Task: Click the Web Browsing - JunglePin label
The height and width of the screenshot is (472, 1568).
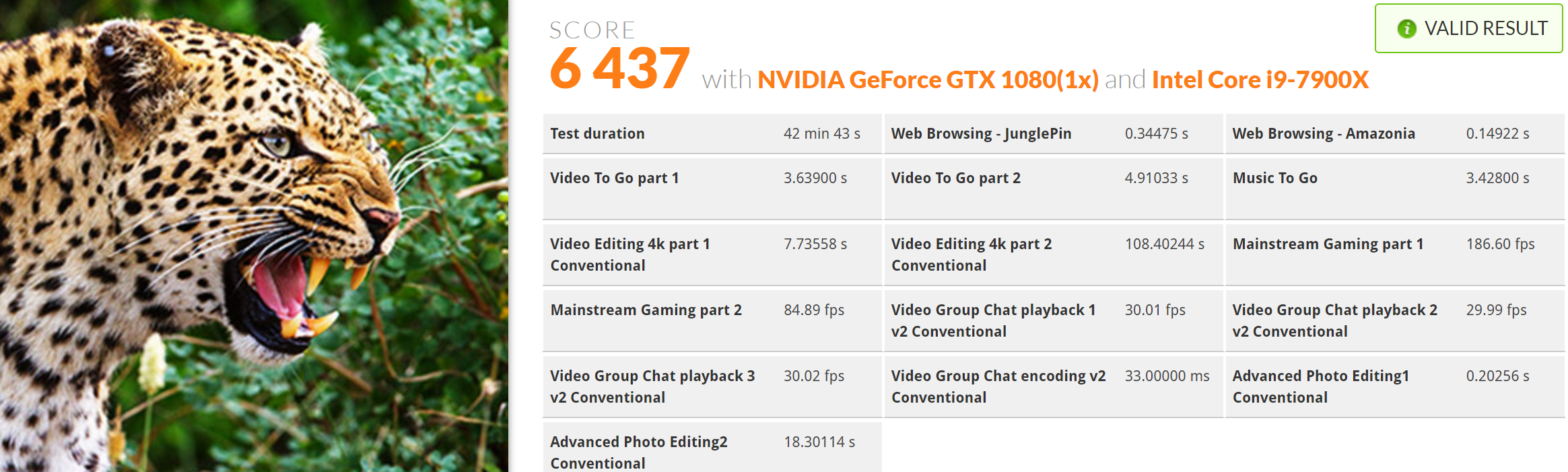Action: pos(981,133)
